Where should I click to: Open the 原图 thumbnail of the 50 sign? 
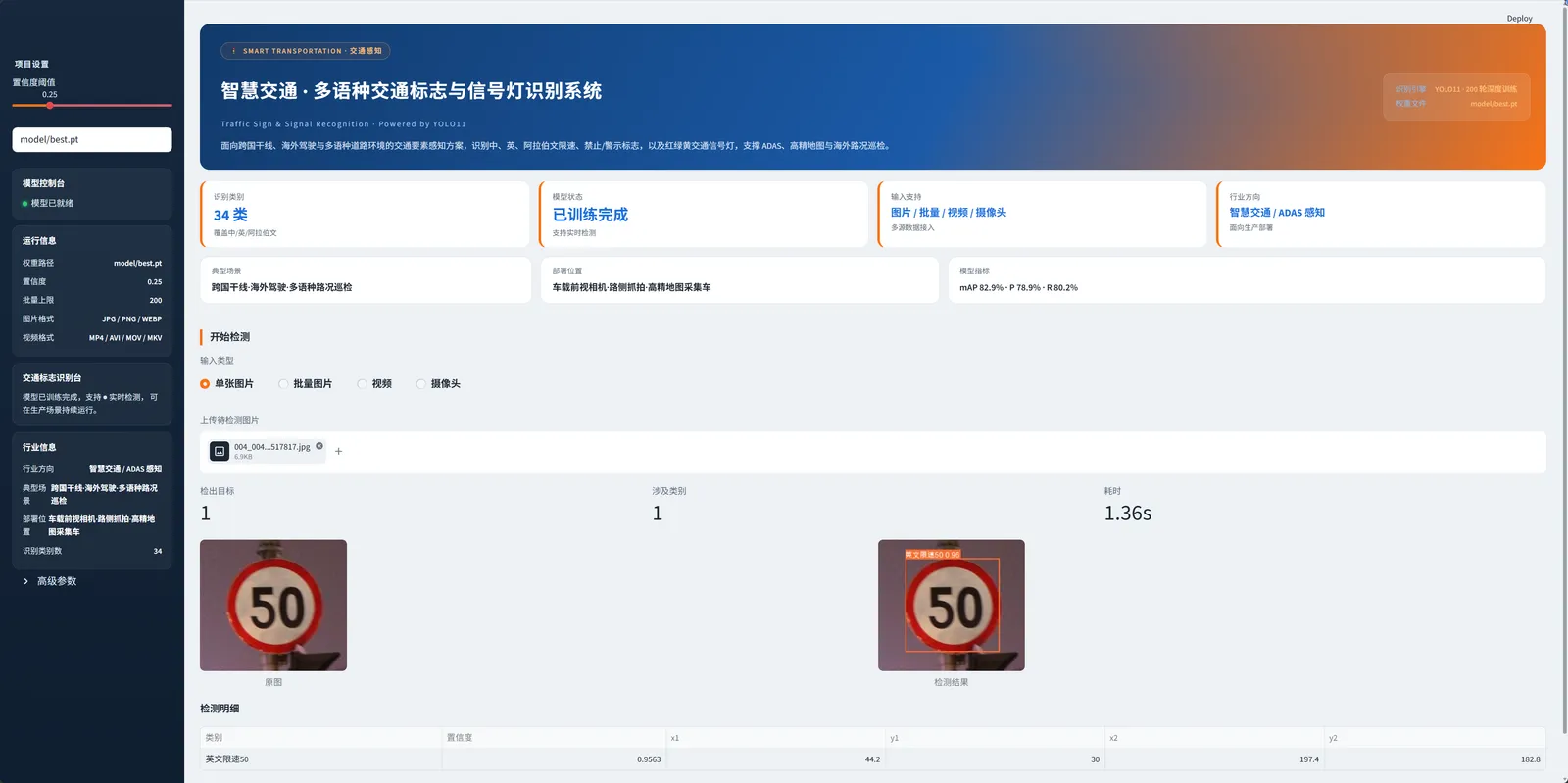pos(273,606)
